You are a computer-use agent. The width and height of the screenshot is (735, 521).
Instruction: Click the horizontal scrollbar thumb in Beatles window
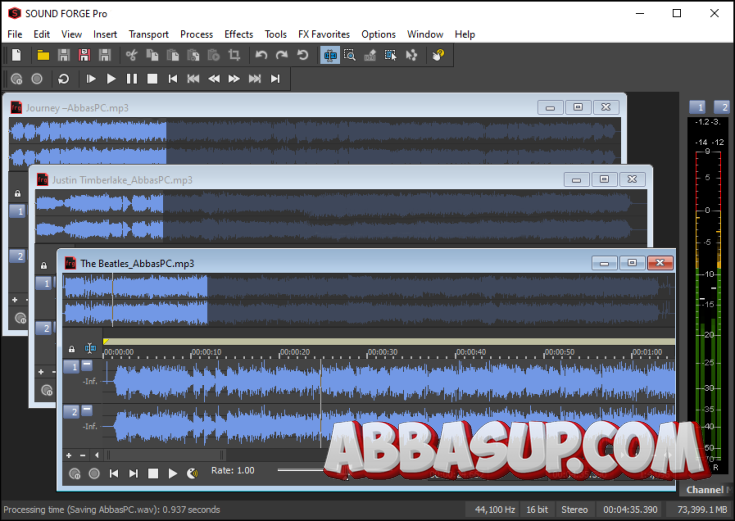pyautogui.click(x=166, y=455)
